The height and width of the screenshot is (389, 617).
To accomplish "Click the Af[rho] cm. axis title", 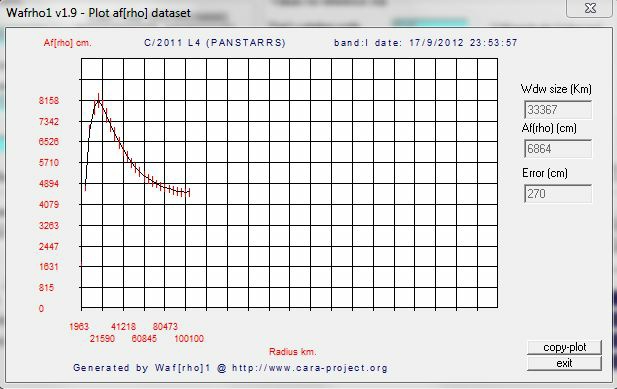I will coord(67,43).
